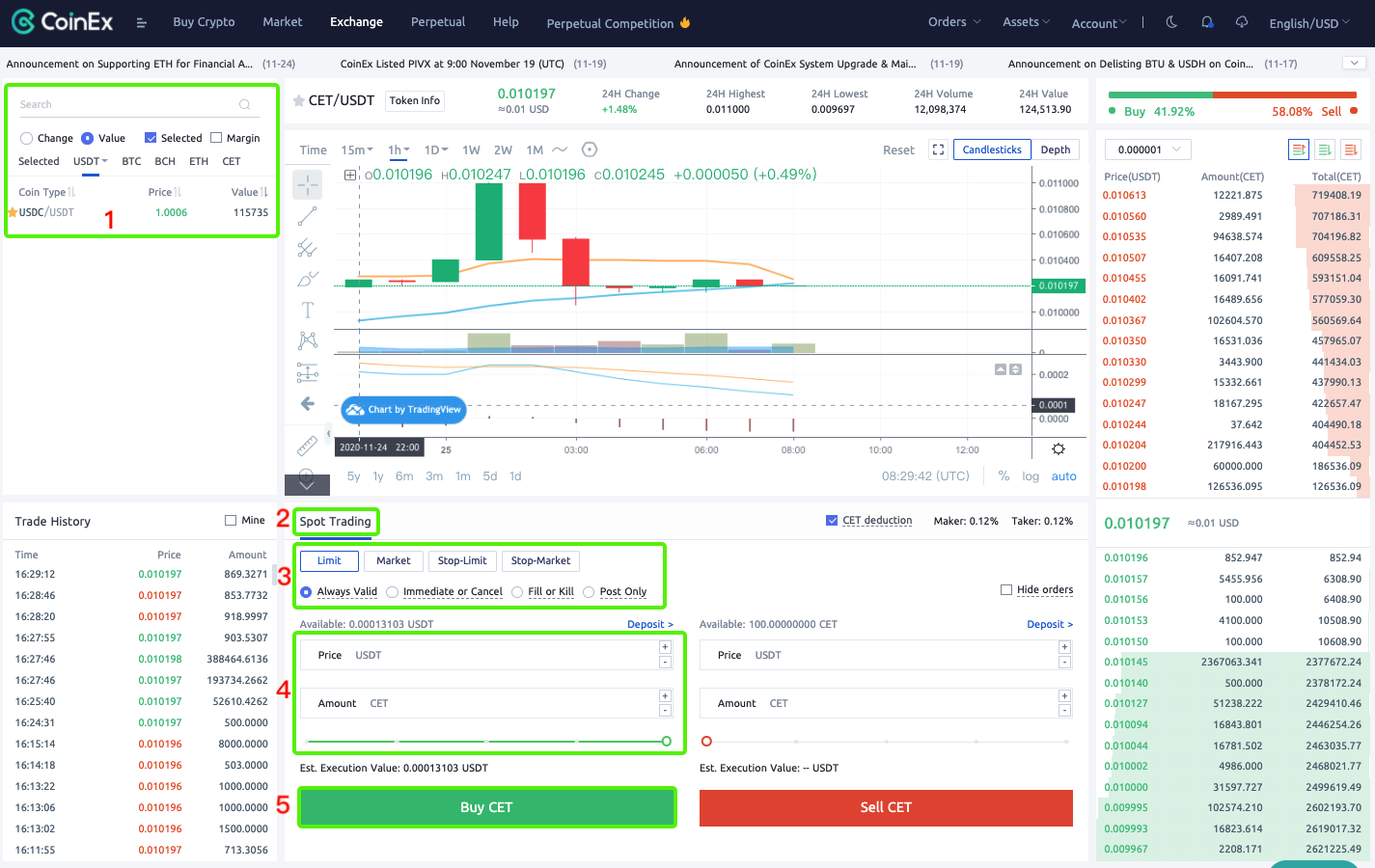This screenshot has width=1375, height=868.
Task: Open the English/USD language dropdown
Action: (1307, 22)
